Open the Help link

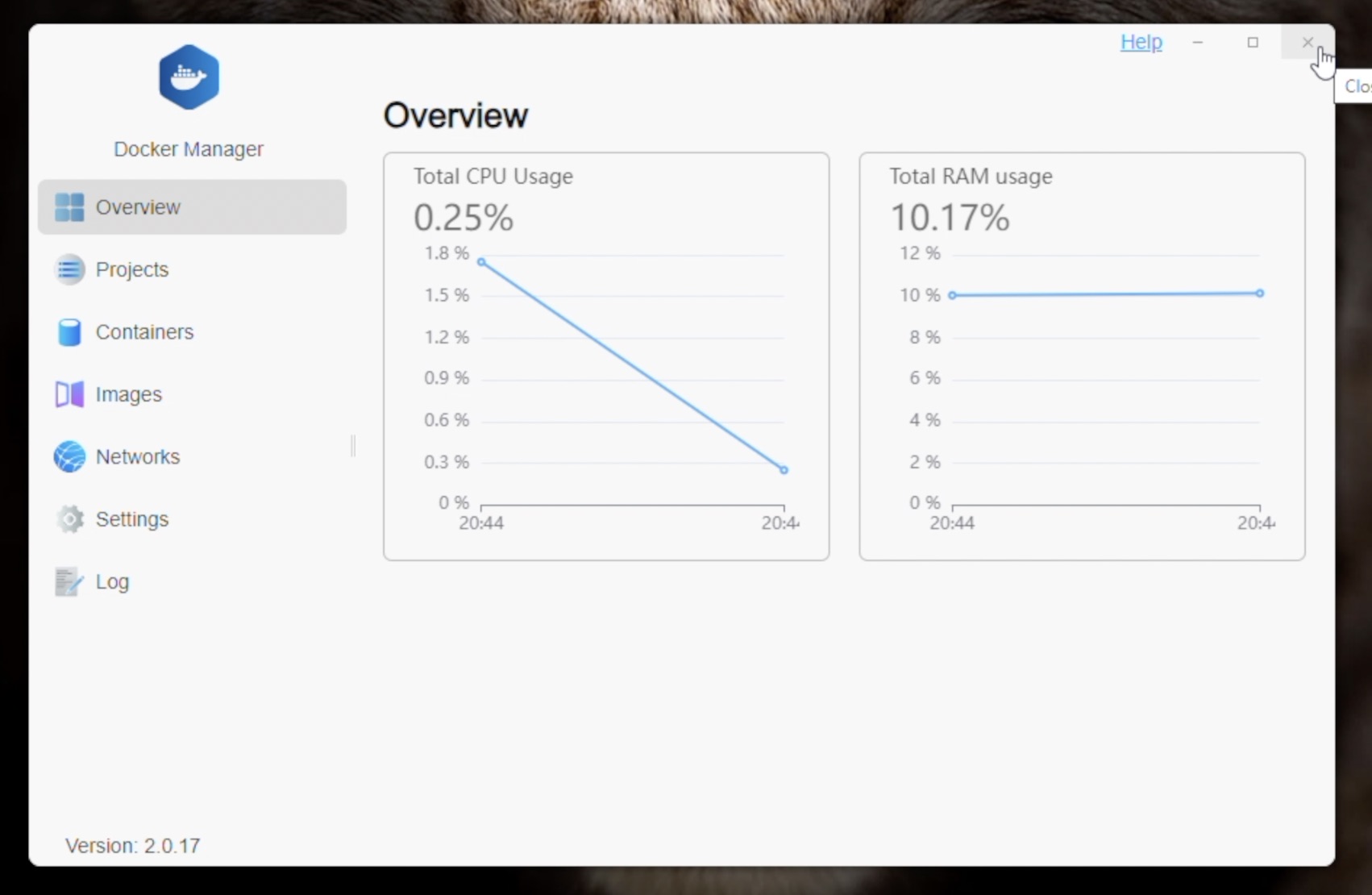1141,42
